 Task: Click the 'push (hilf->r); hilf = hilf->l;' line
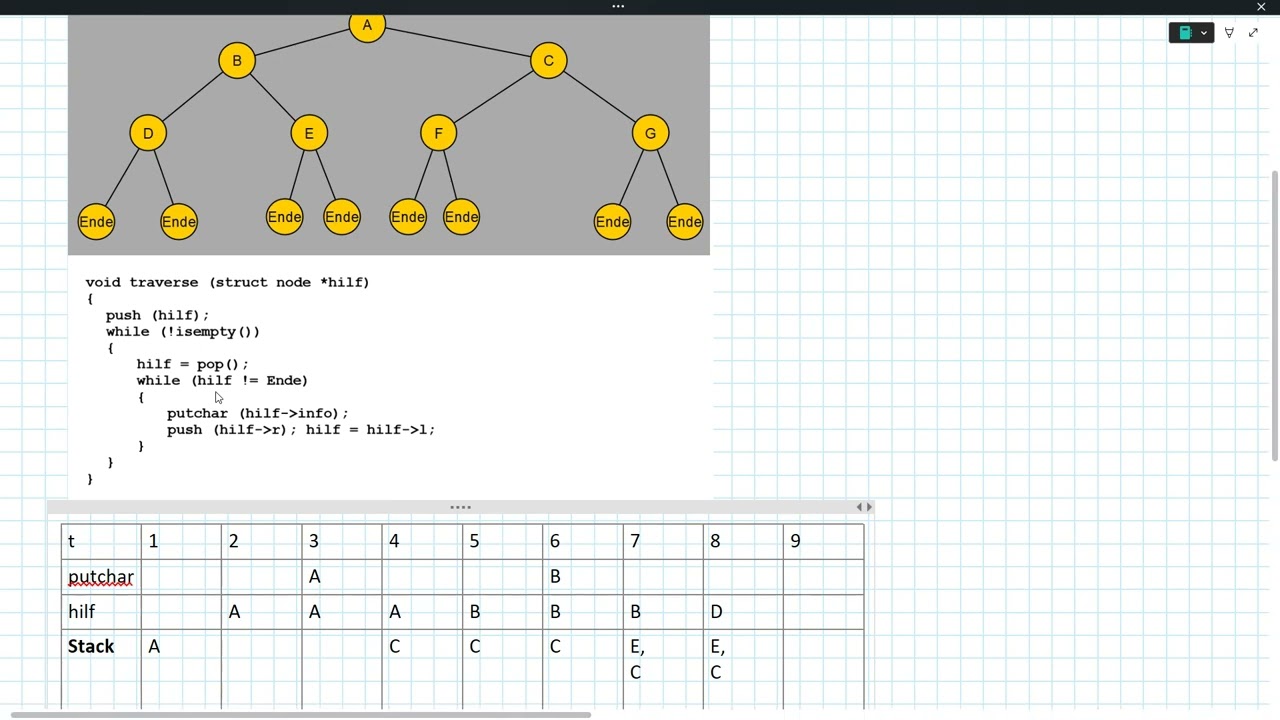[x=301, y=429]
